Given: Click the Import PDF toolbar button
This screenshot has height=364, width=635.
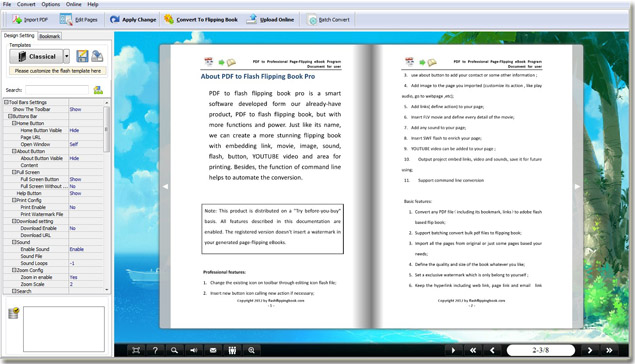Looking at the screenshot, I should click(x=30, y=19).
